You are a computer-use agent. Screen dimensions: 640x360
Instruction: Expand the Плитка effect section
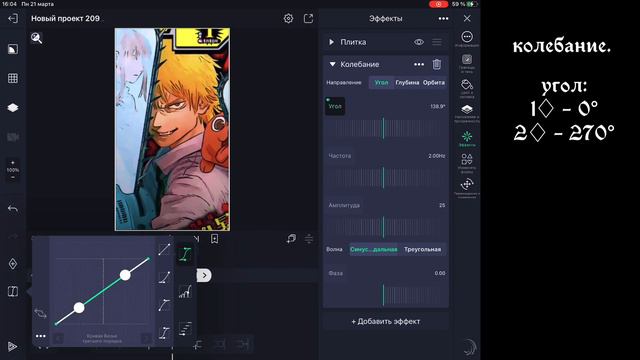(x=331, y=42)
